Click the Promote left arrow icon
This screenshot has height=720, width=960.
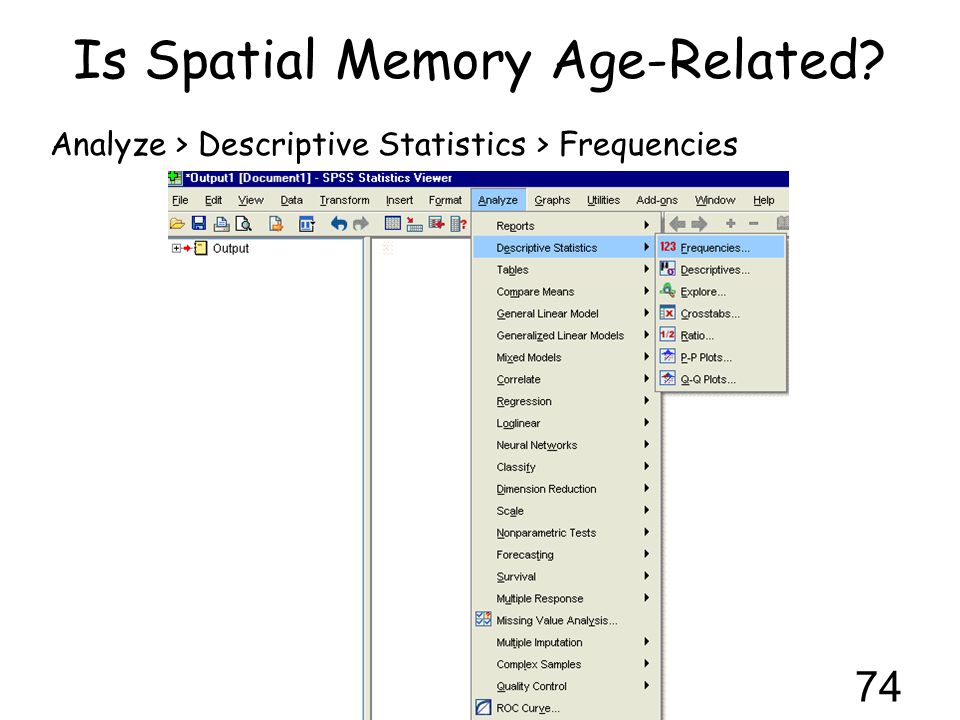coord(677,224)
